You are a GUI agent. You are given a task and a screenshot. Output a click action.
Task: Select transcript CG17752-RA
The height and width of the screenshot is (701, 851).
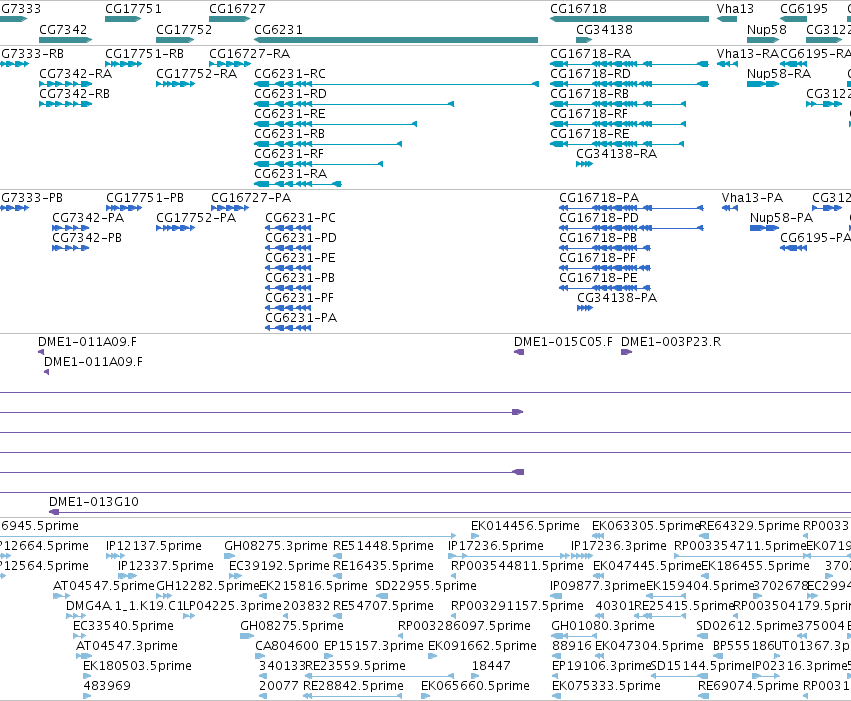coord(196,74)
